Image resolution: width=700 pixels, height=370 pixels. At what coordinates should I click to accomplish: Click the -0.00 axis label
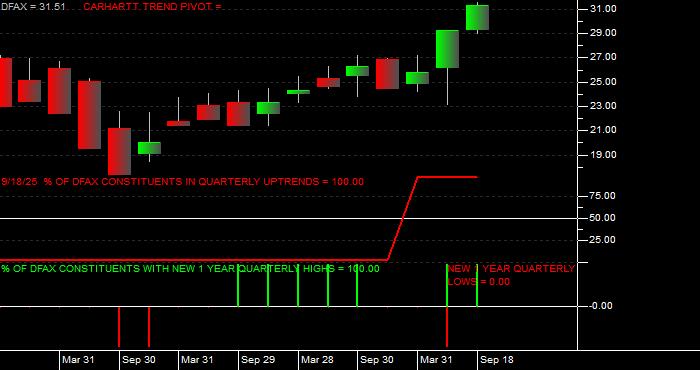(x=601, y=306)
